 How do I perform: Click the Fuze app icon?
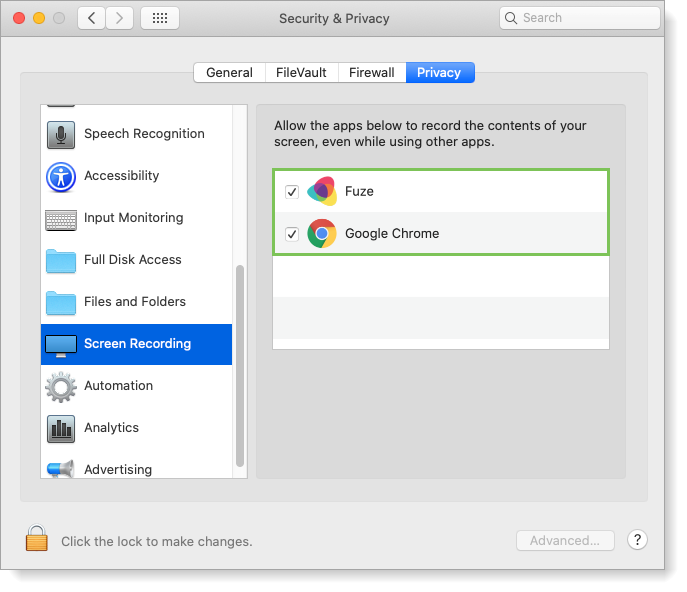(322, 191)
